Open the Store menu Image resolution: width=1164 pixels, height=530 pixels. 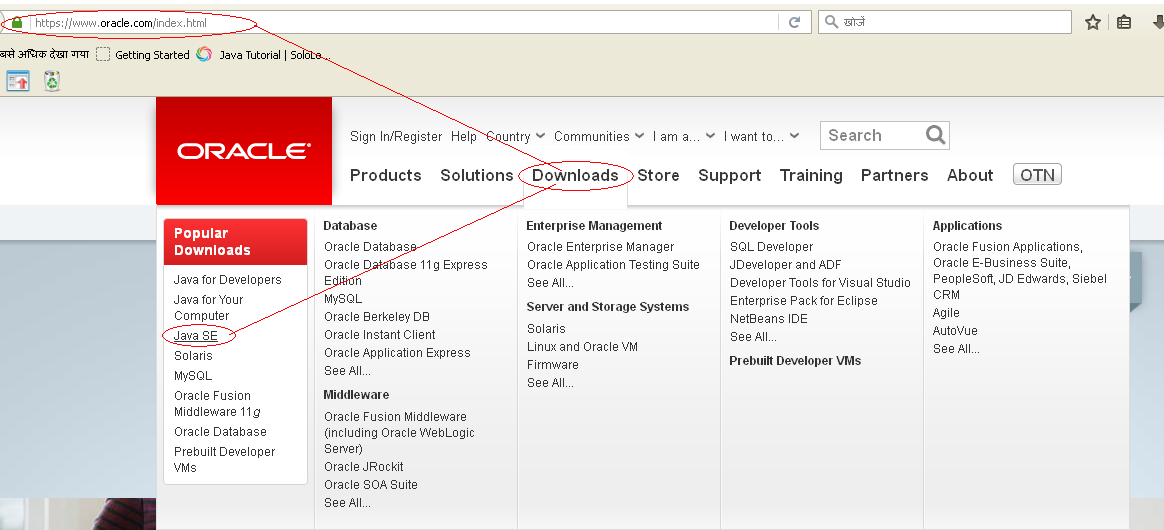click(x=658, y=175)
